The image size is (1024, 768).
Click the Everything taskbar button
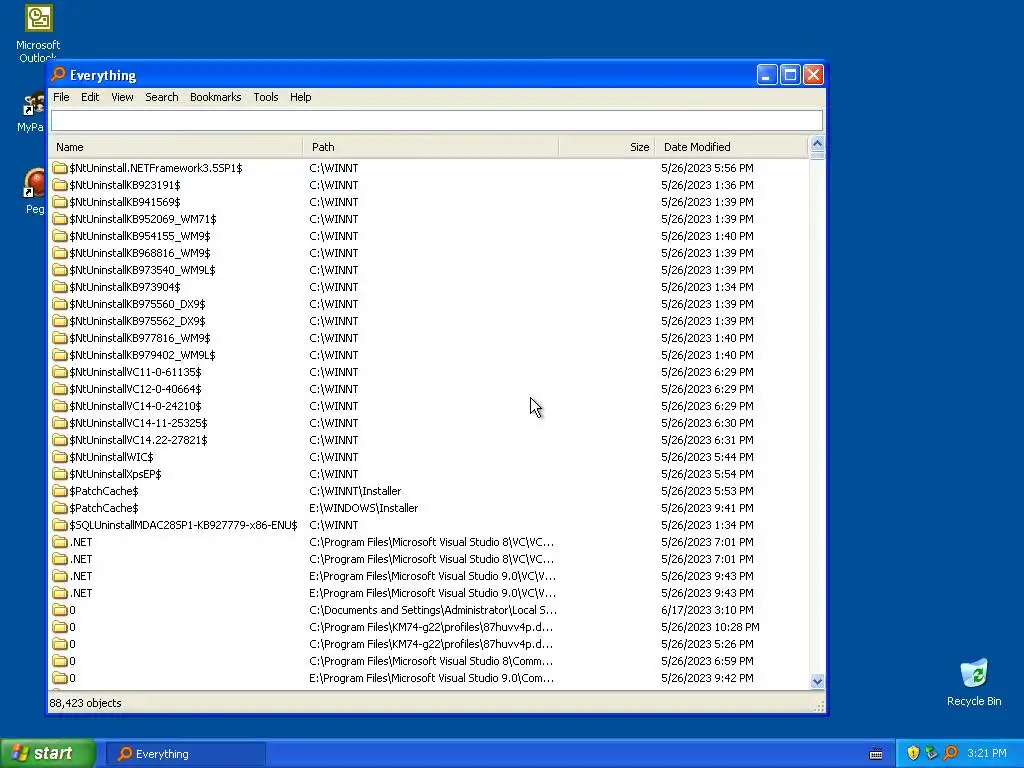coord(185,754)
